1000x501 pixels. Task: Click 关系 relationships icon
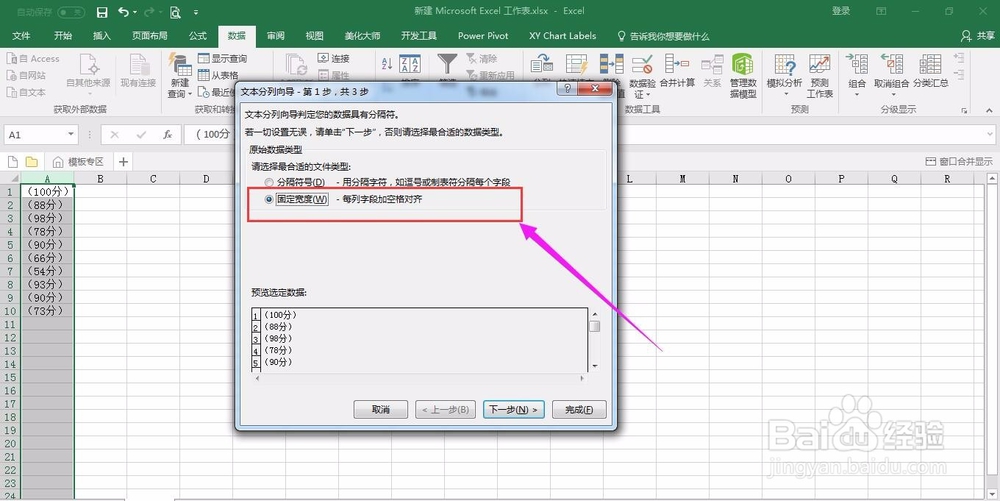point(712,71)
